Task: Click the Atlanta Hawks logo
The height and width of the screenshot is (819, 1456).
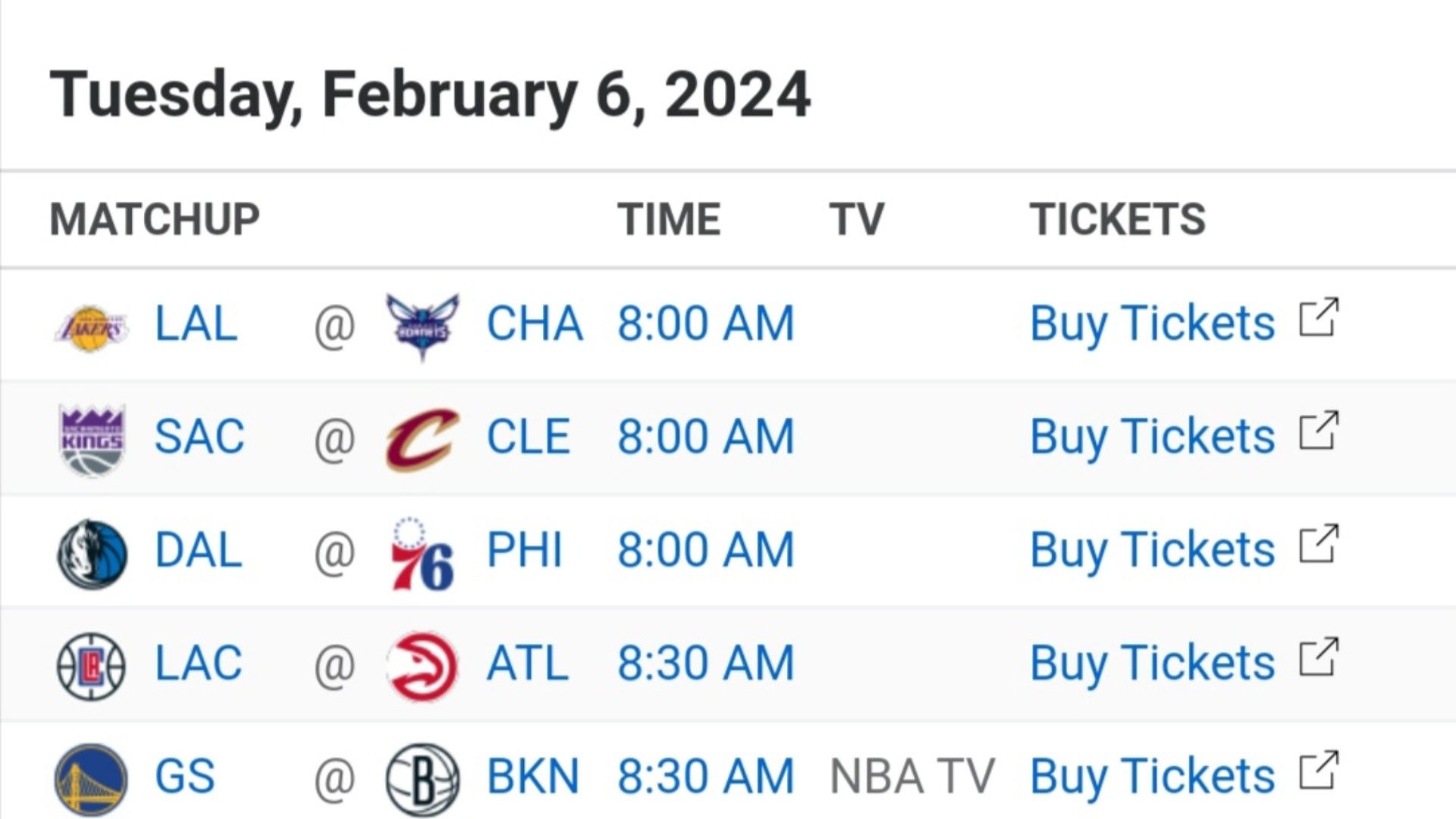Action: [x=422, y=667]
